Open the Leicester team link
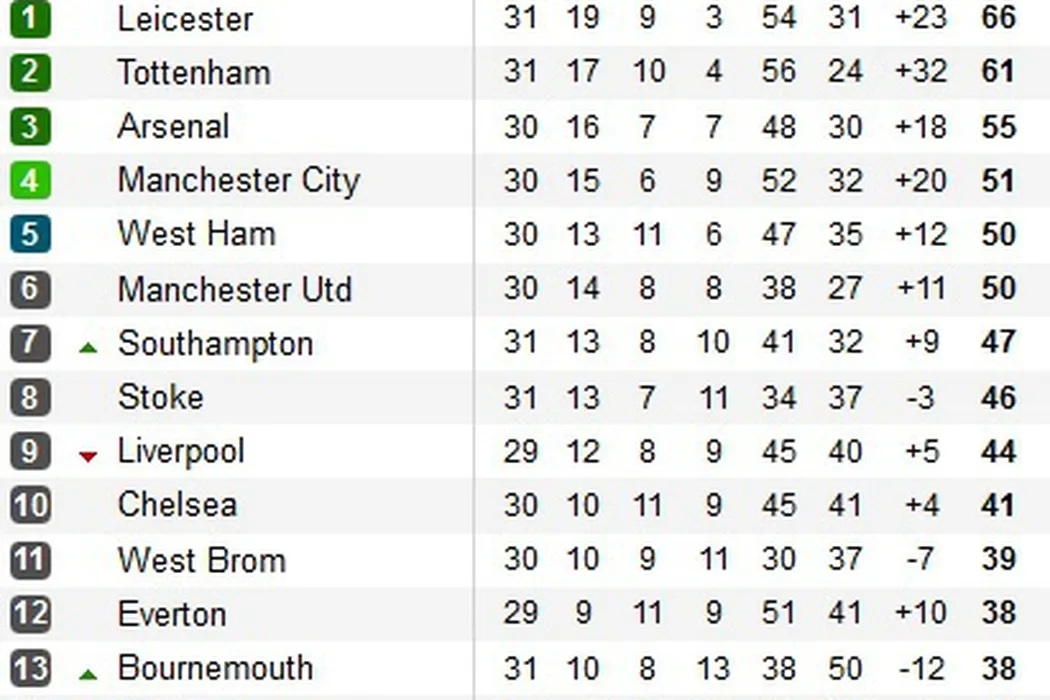This screenshot has width=1050, height=700. [185, 19]
